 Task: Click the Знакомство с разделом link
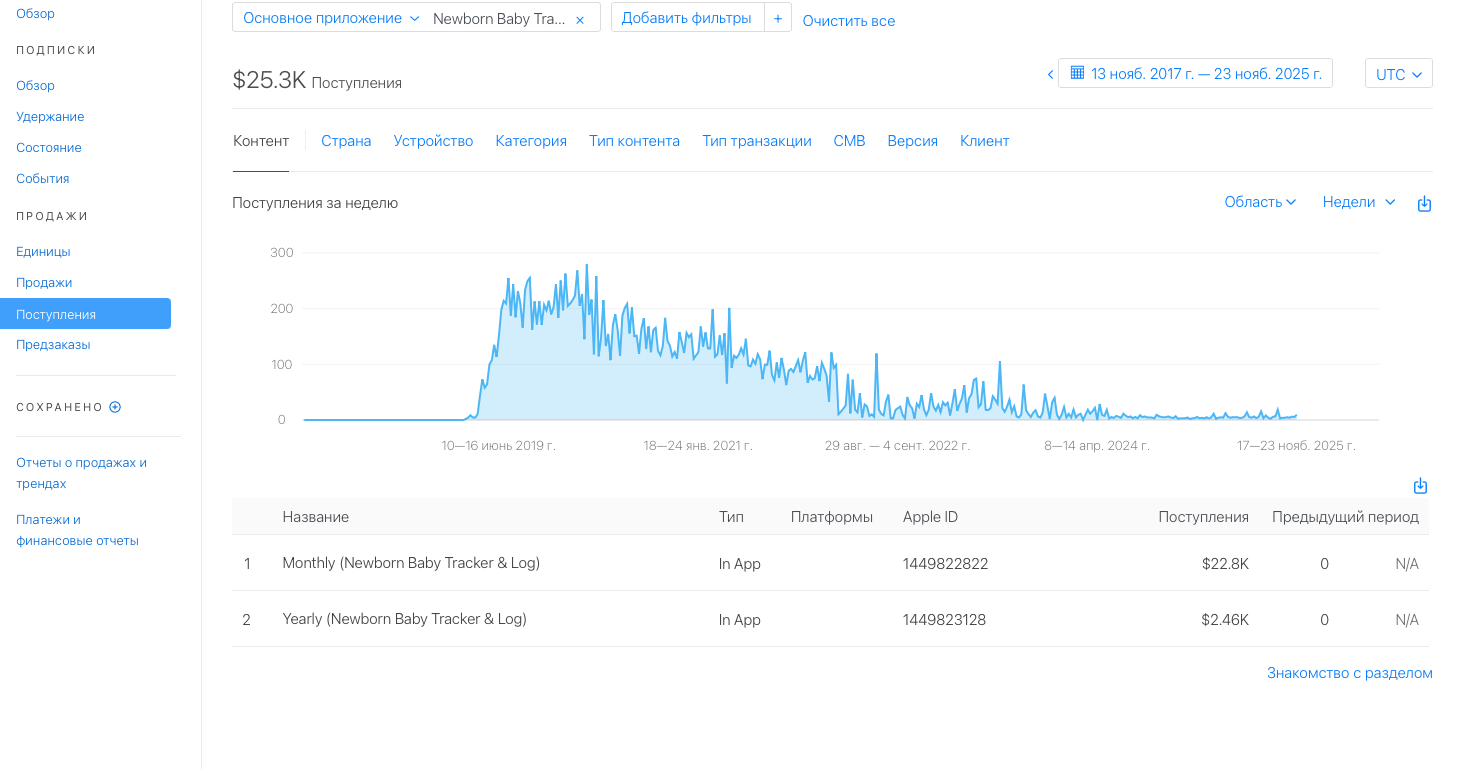point(1349,673)
